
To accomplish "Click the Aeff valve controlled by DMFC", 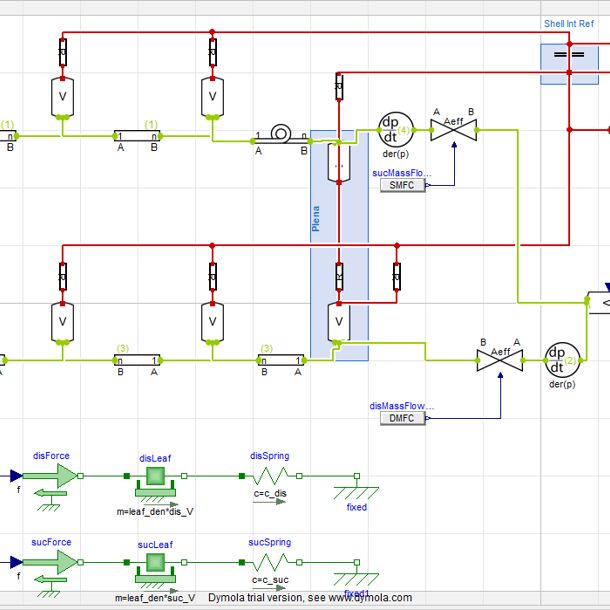I will 500,357.
